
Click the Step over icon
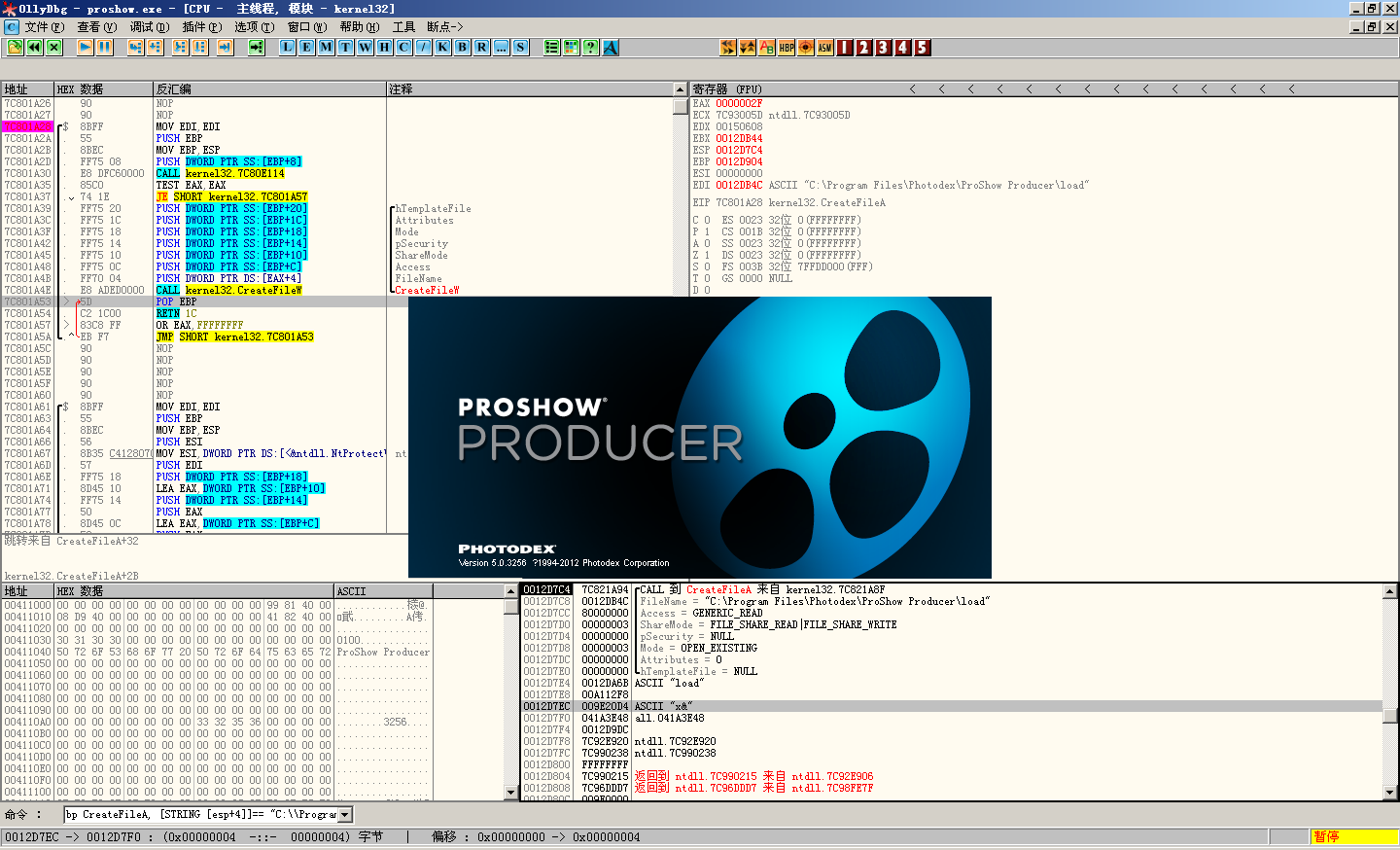(156, 47)
